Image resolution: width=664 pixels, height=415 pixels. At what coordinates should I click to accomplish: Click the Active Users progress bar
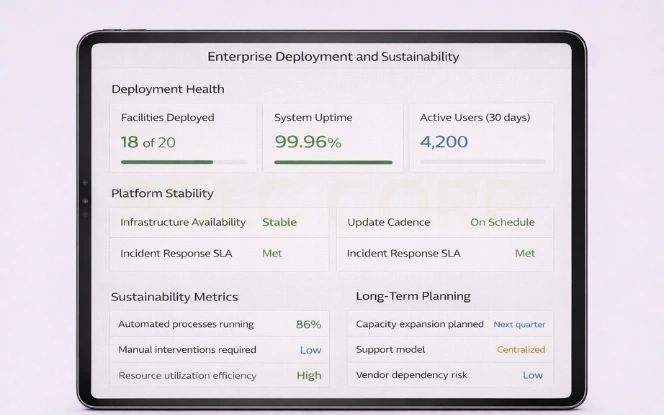click(482, 162)
